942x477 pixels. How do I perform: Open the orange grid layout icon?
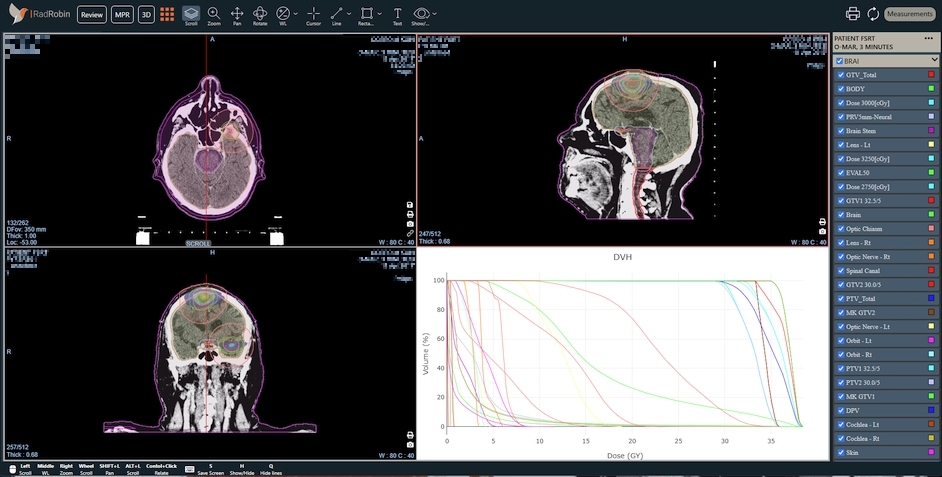click(167, 14)
